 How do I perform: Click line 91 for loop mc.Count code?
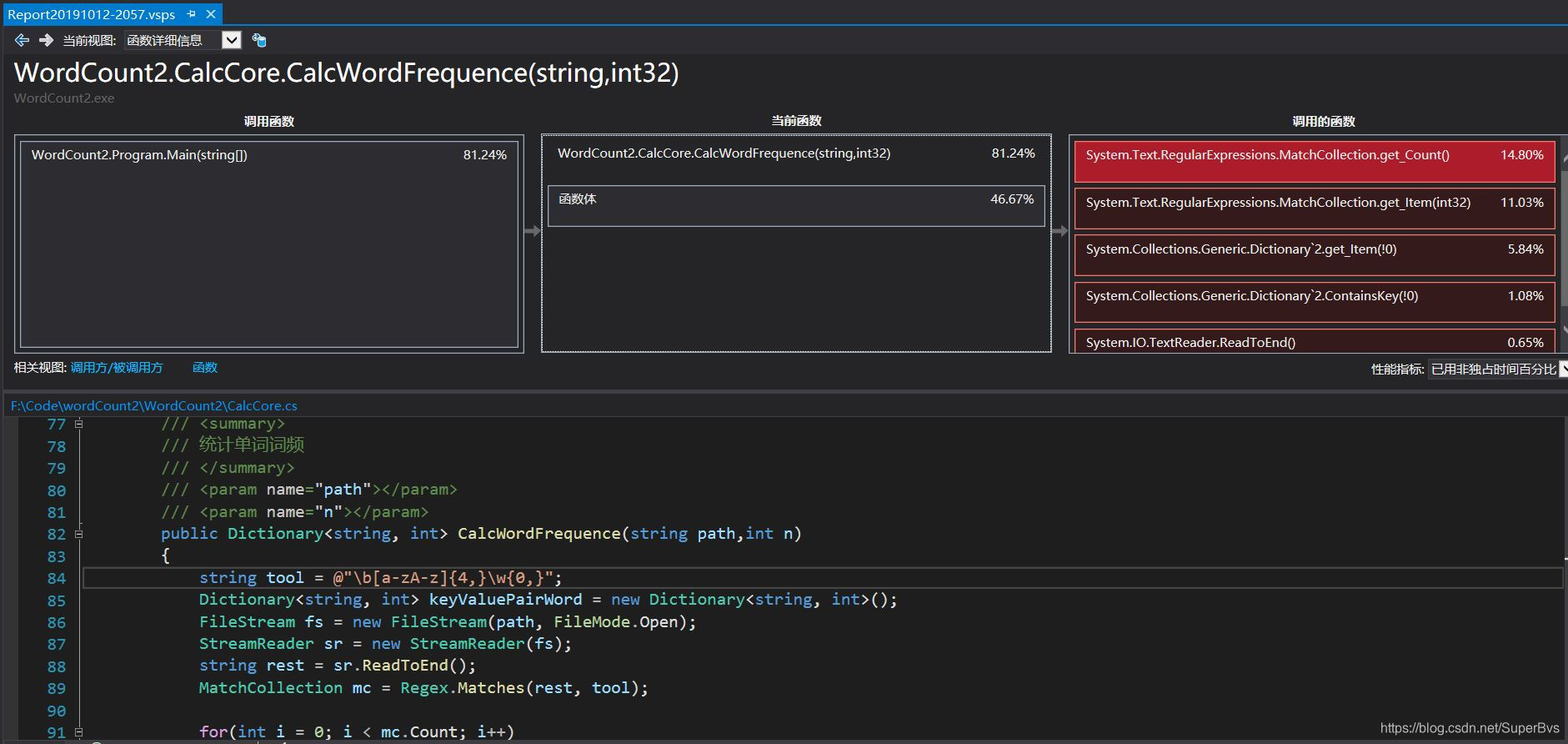[x=357, y=732]
